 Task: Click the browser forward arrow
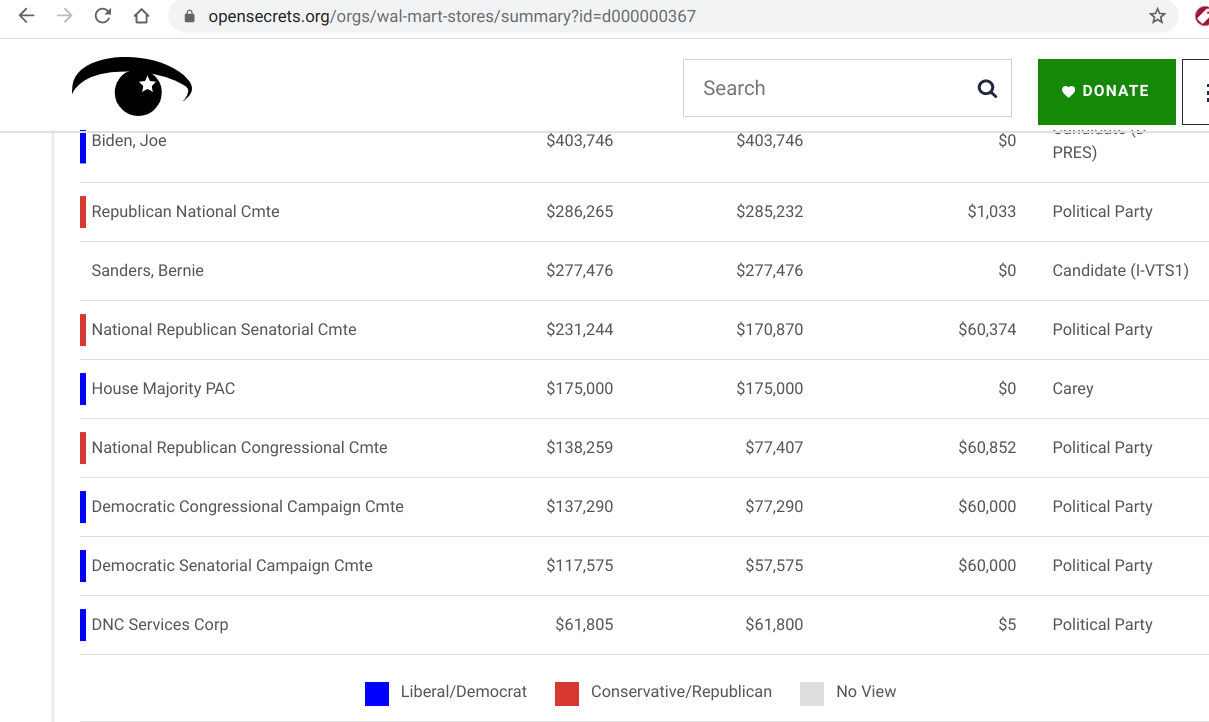coord(65,16)
